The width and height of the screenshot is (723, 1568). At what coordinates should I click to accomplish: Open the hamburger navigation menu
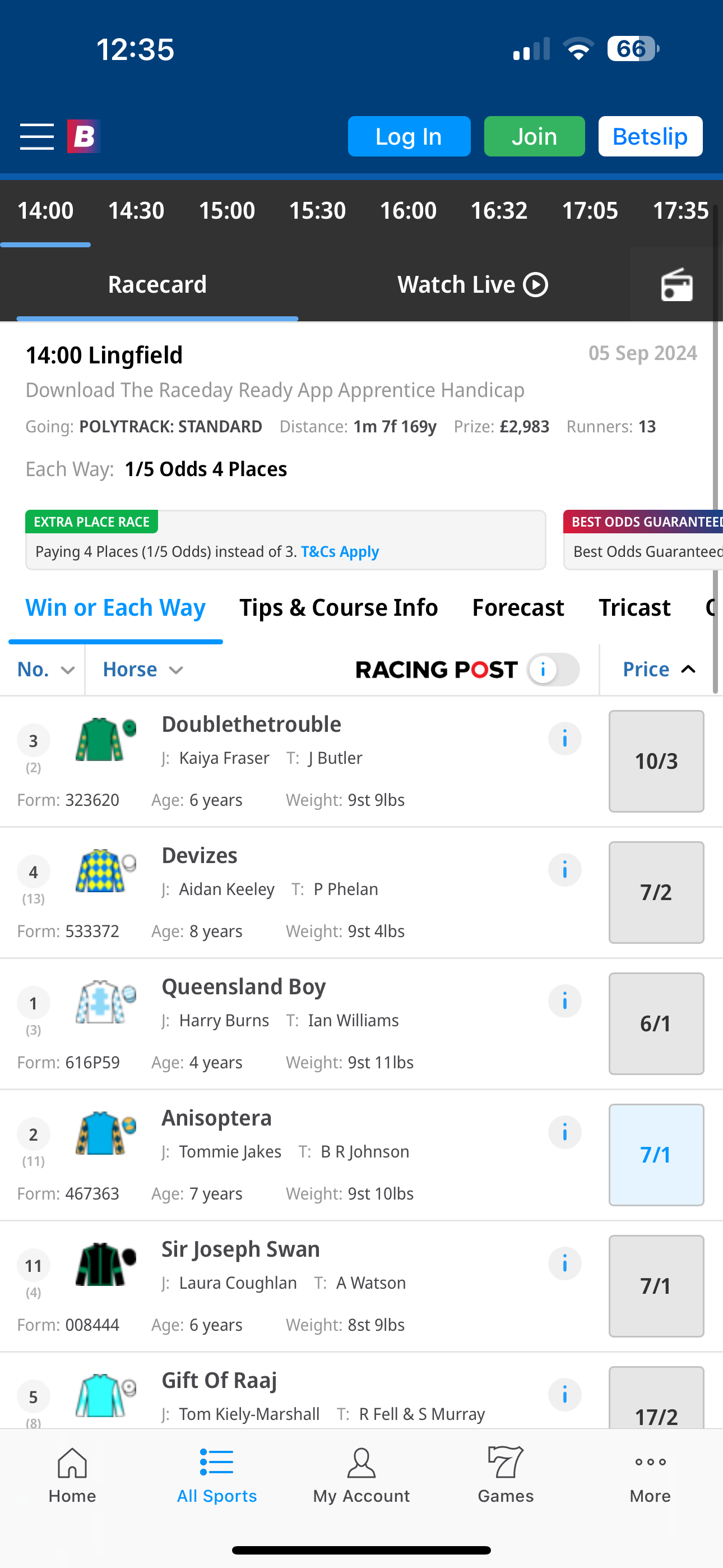coord(36,136)
